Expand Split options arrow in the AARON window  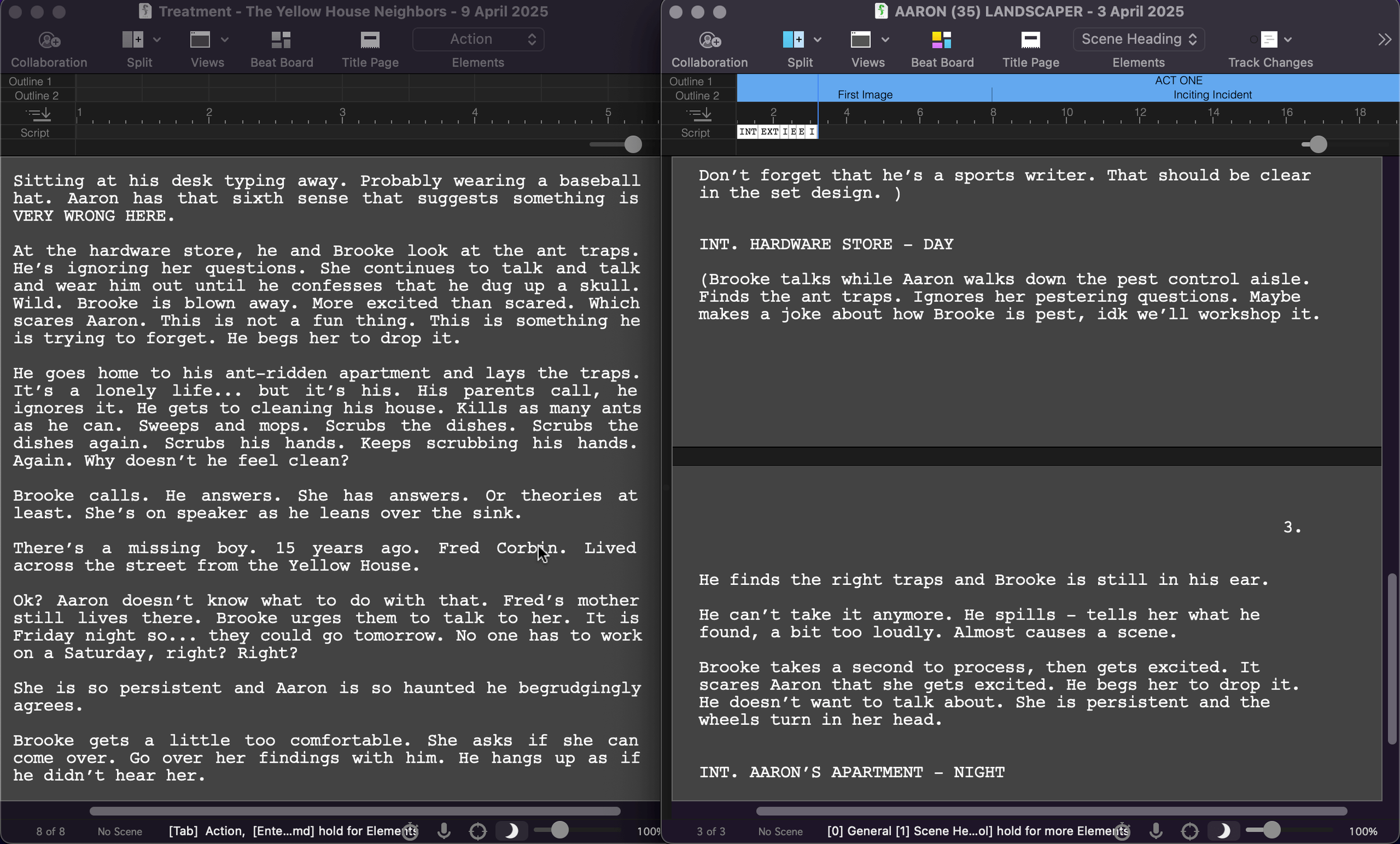pyautogui.click(x=818, y=40)
